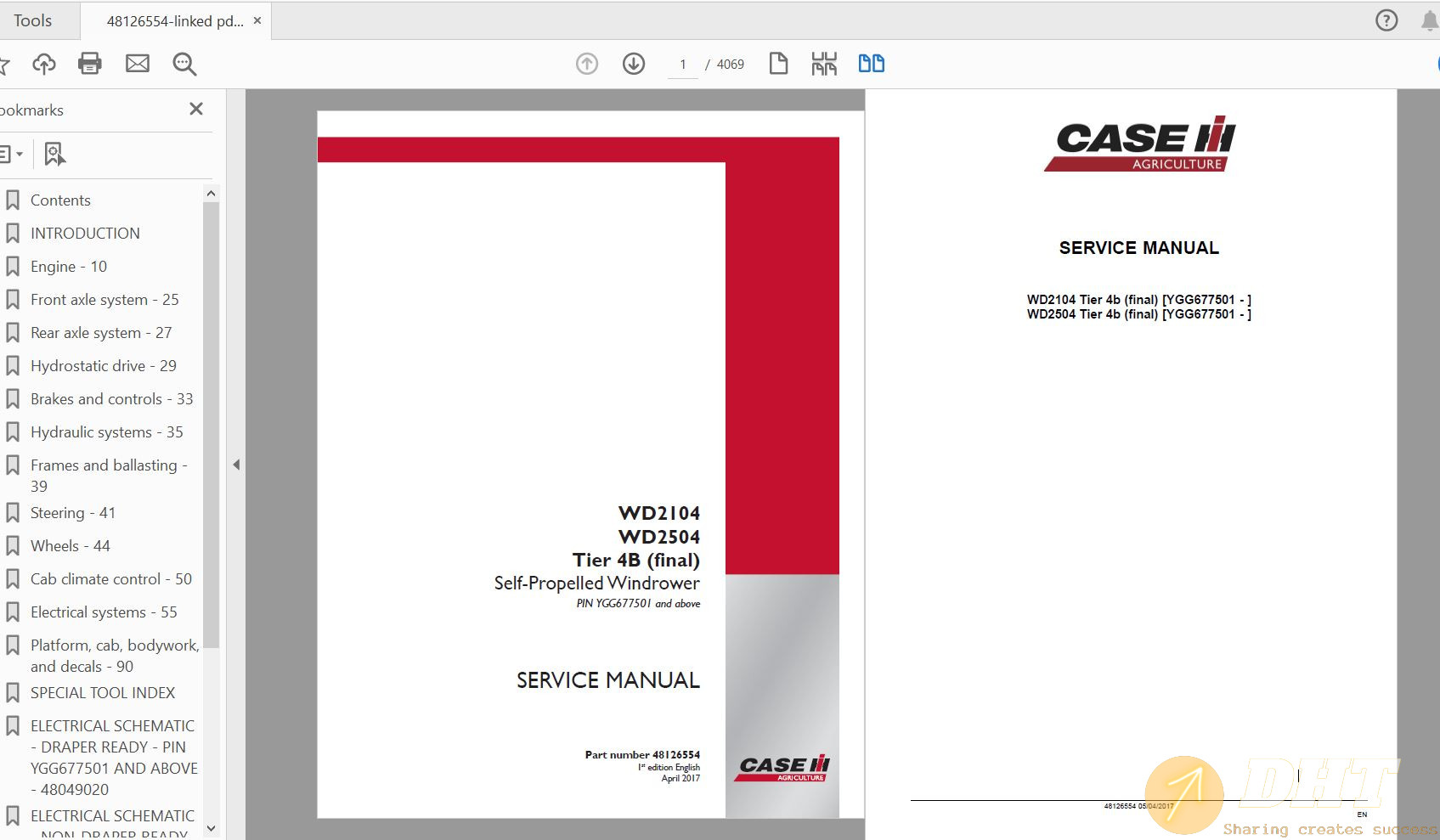Viewport: 1440px width, 840px height.
Task: Open the INTRODUCTION bookmark
Action: (85, 234)
